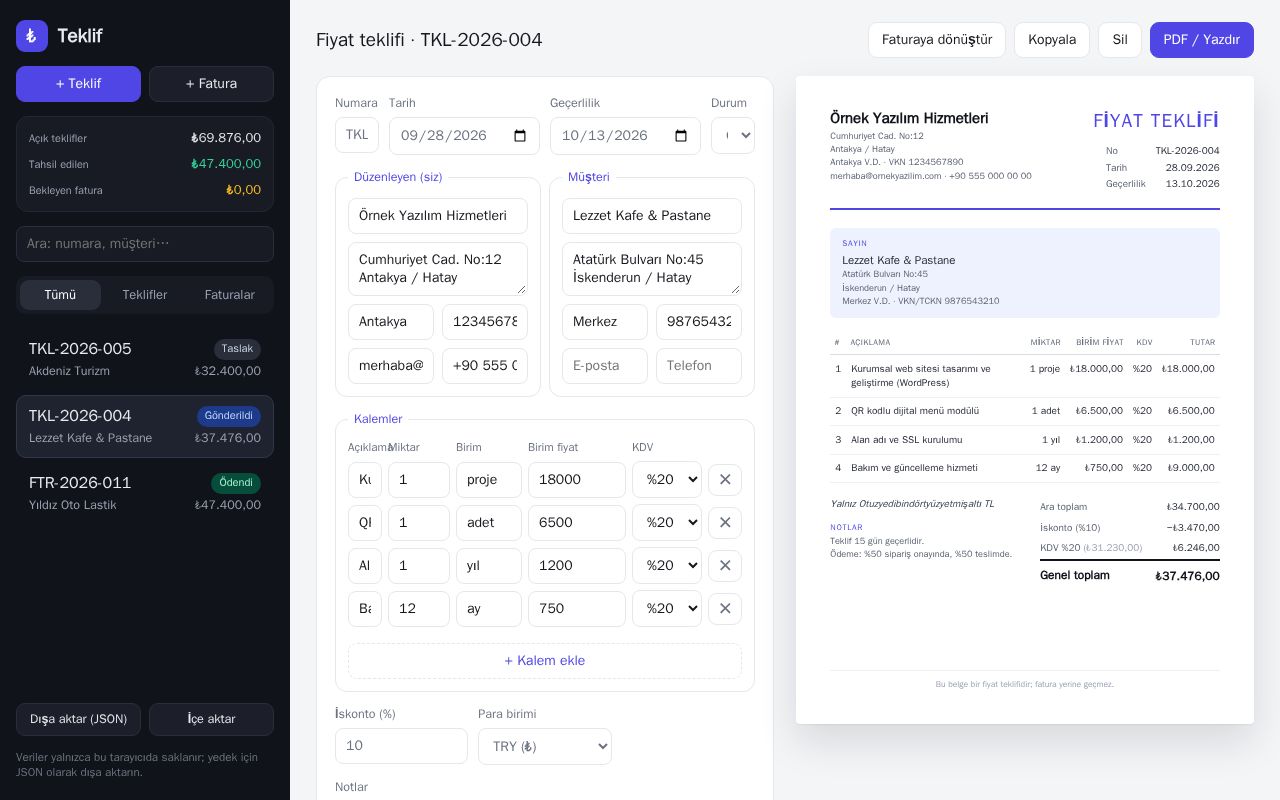Click customer address field 'Atatürk Bulvarı No:45'
Viewport: 1280px width, 800px height.
tap(652, 269)
